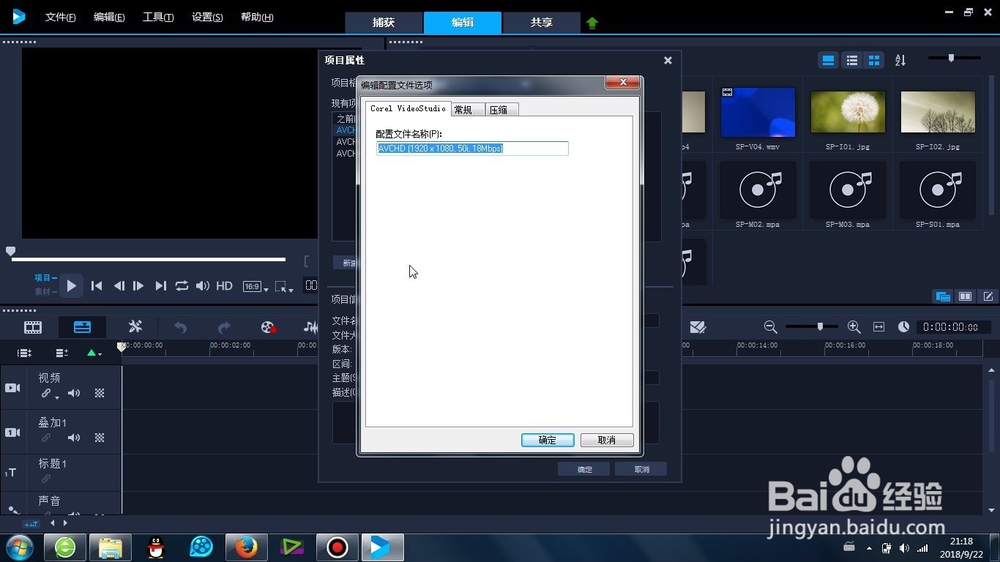Open the customize toolbar tools icon
This screenshot has height=562, width=1000.
(x=135, y=327)
